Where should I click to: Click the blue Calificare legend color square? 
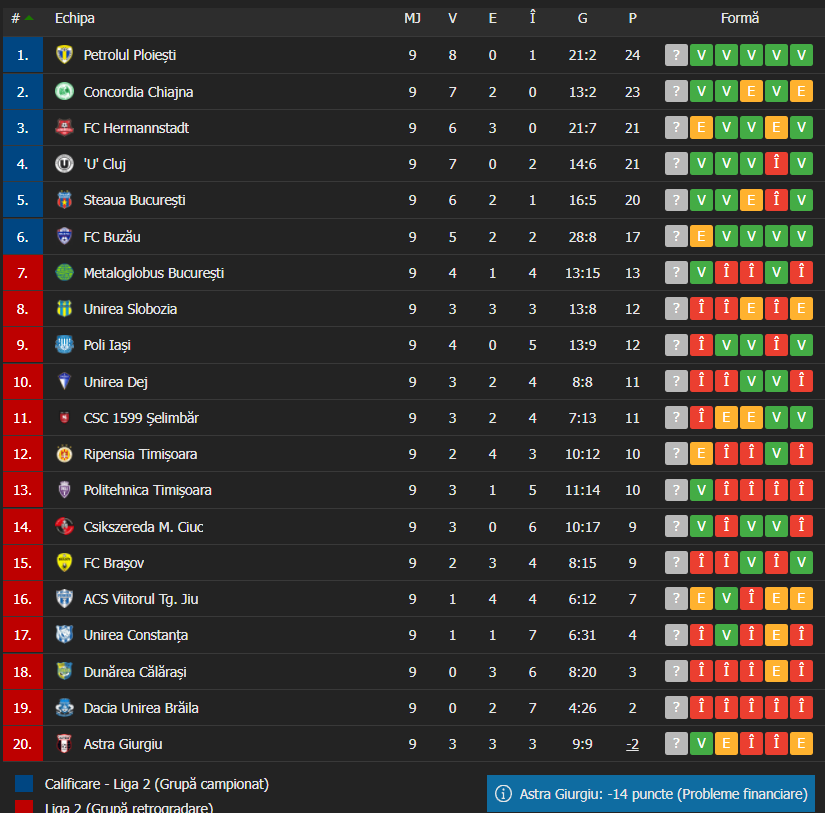[24, 784]
